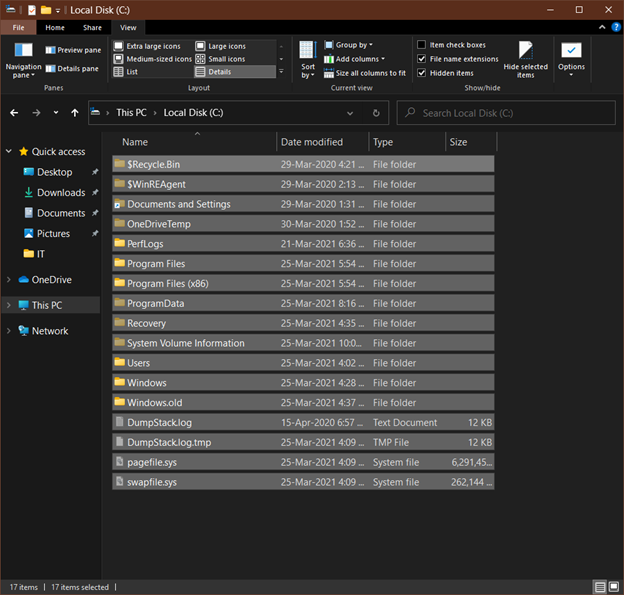This screenshot has height=595, width=624.
Task: Select the View ribbon tab
Action: [128, 27]
